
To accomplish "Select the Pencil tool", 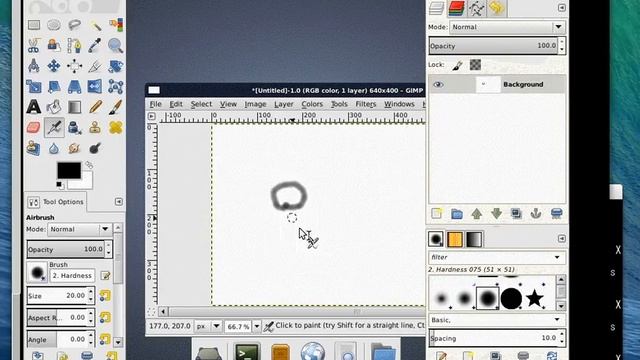I will tap(95, 107).
